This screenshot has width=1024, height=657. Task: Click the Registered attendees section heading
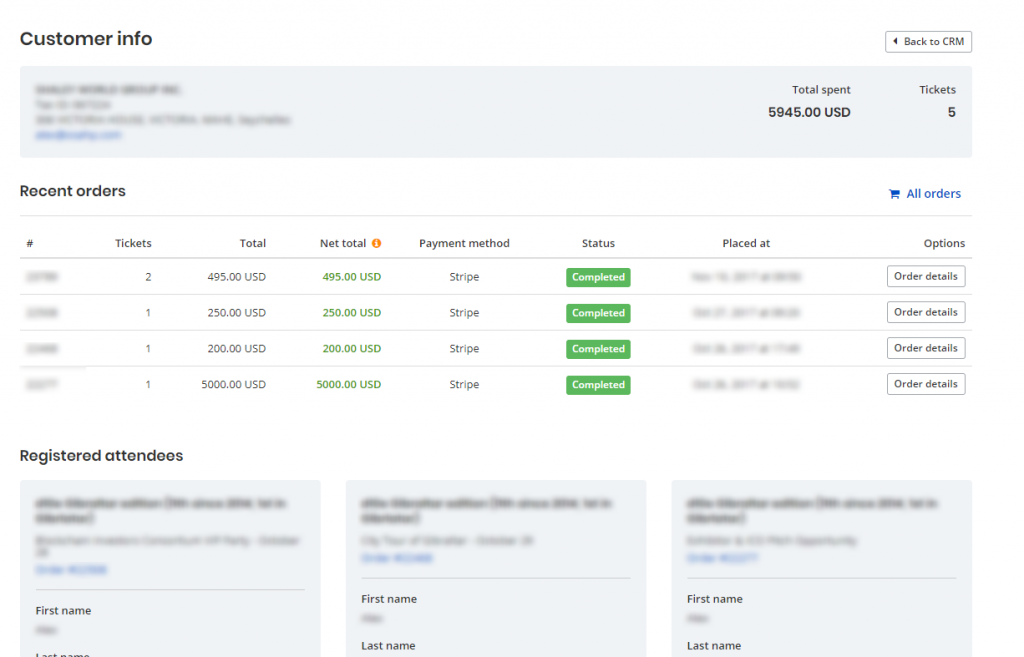tap(101, 456)
